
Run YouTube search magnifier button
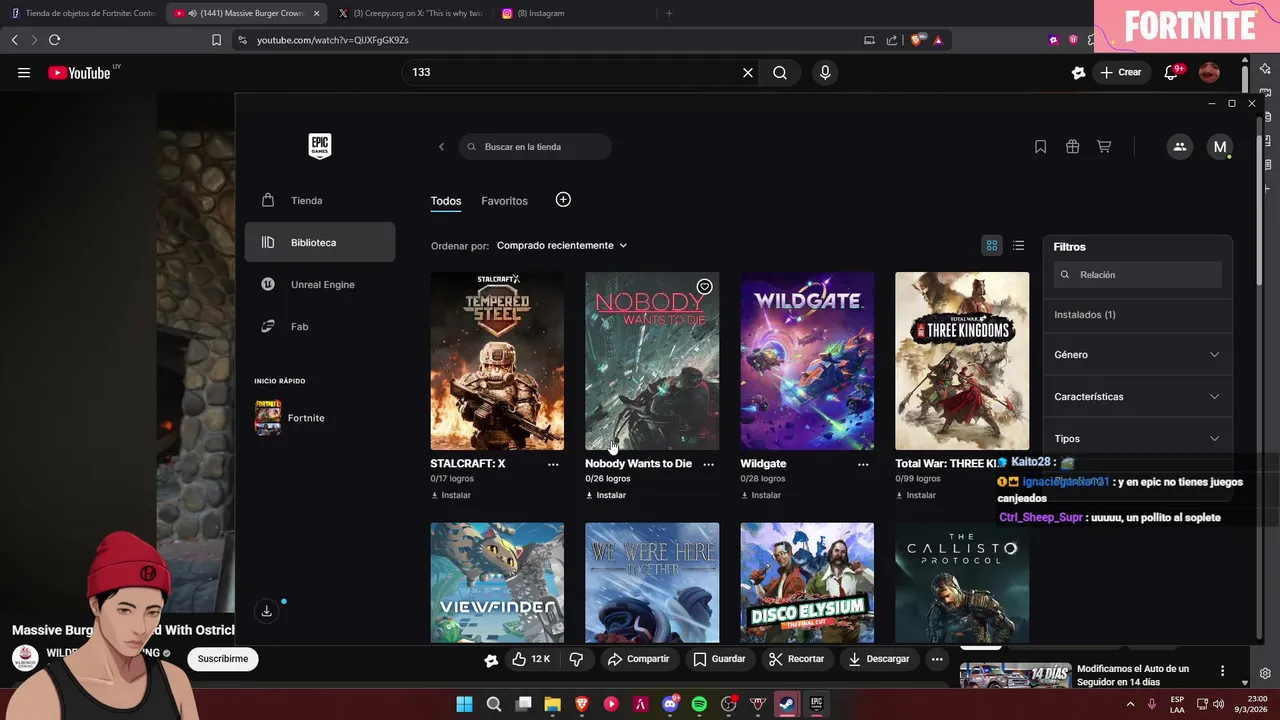tap(780, 72)
